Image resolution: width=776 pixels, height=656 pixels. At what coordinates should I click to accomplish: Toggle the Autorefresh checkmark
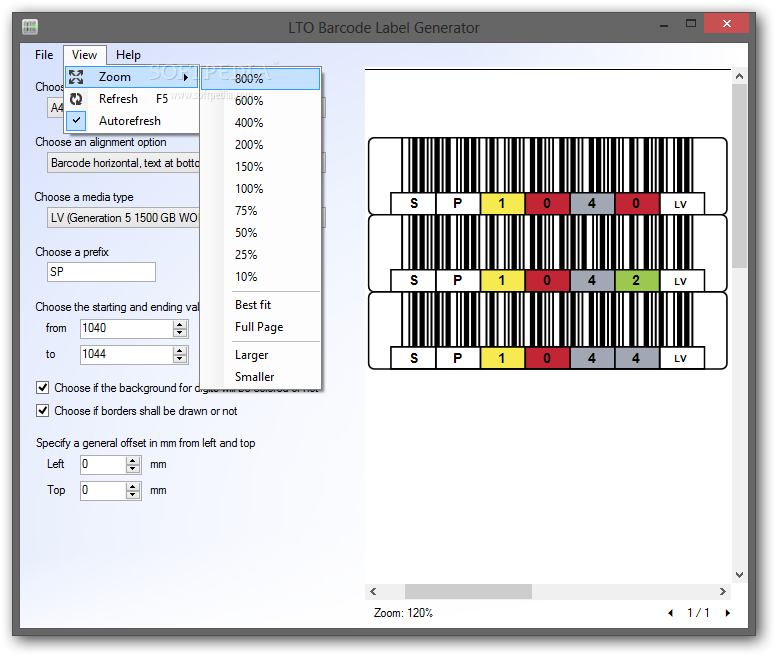tap(76, 120)
